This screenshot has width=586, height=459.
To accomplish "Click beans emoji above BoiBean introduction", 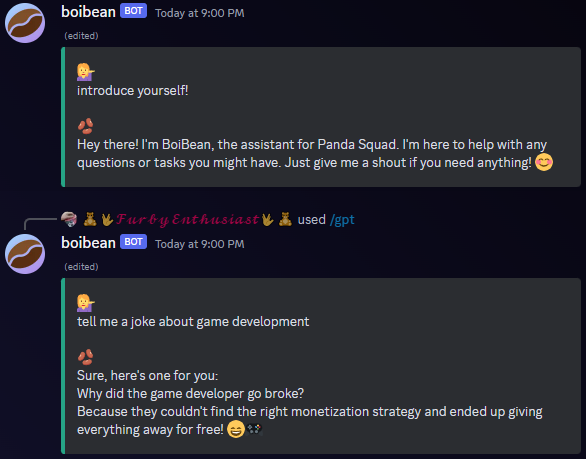I will pyautogui.click(x=86, y=126).
